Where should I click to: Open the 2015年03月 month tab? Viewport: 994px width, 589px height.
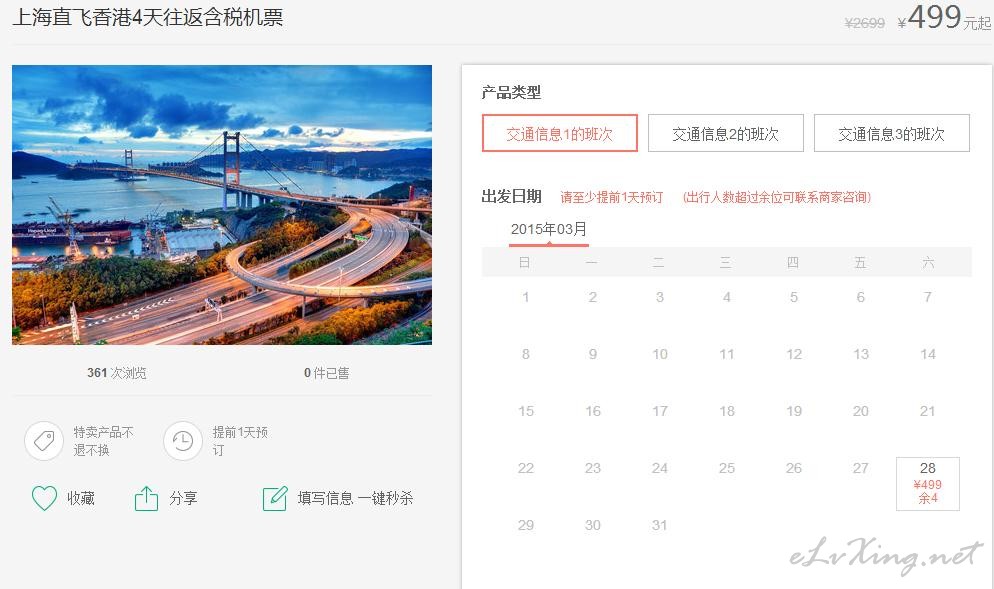[x=549, y=230]
